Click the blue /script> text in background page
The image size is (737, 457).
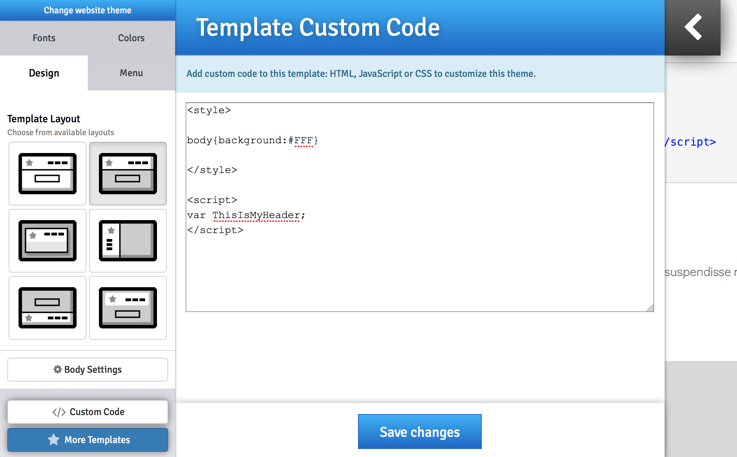(690, 142)
